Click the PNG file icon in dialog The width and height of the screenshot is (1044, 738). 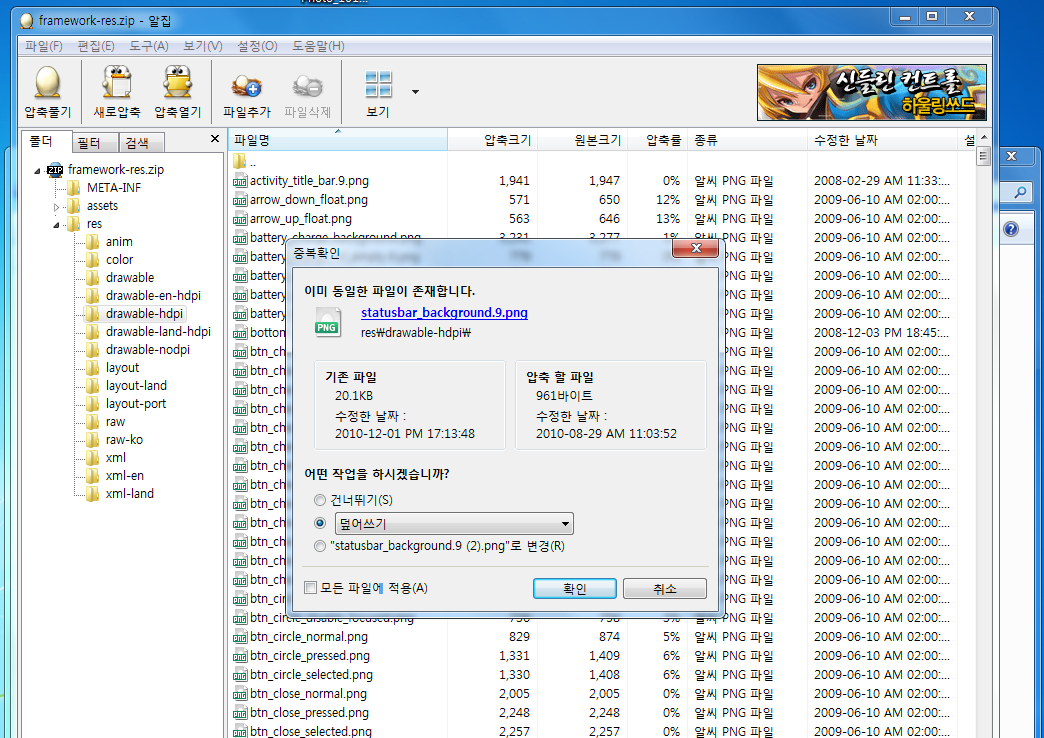tap(327, 321)
